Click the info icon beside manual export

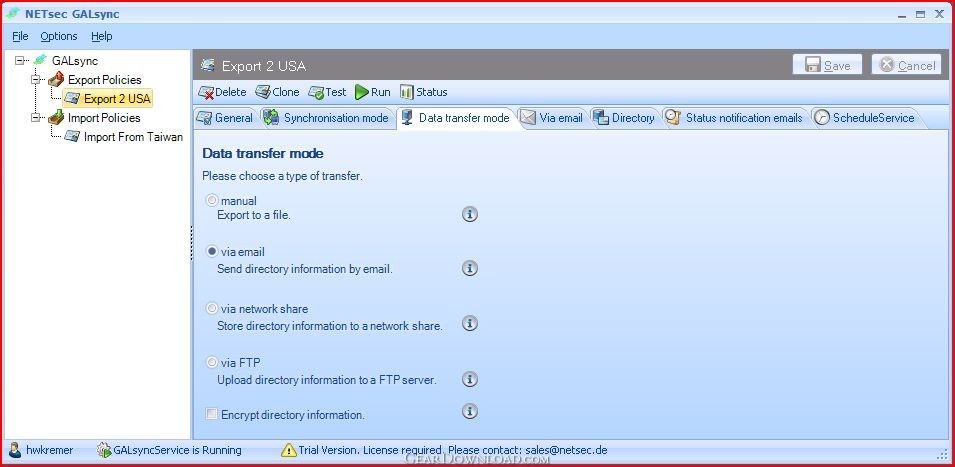[469, 214]
